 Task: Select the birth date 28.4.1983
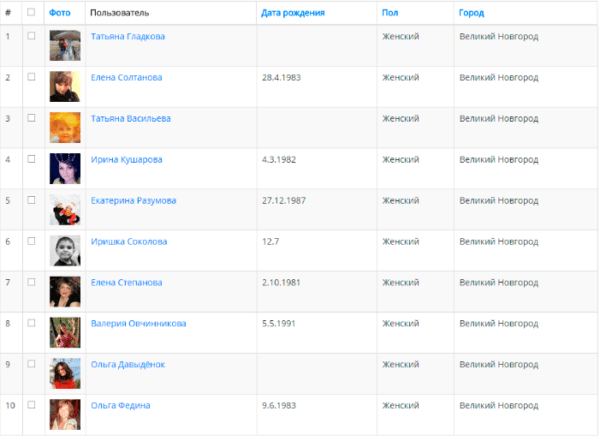(x=281, y=77)
